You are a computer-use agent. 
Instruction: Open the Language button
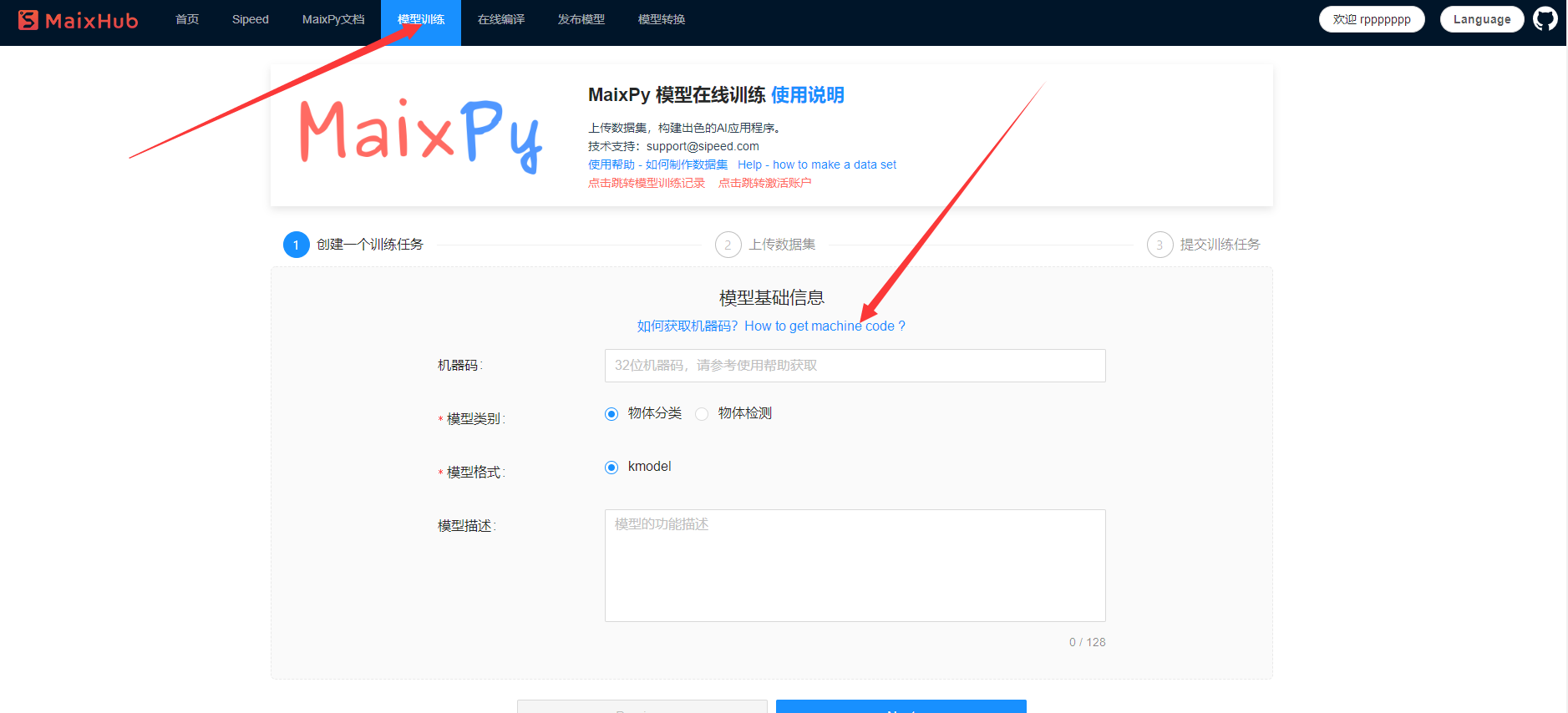(1482, 19)
